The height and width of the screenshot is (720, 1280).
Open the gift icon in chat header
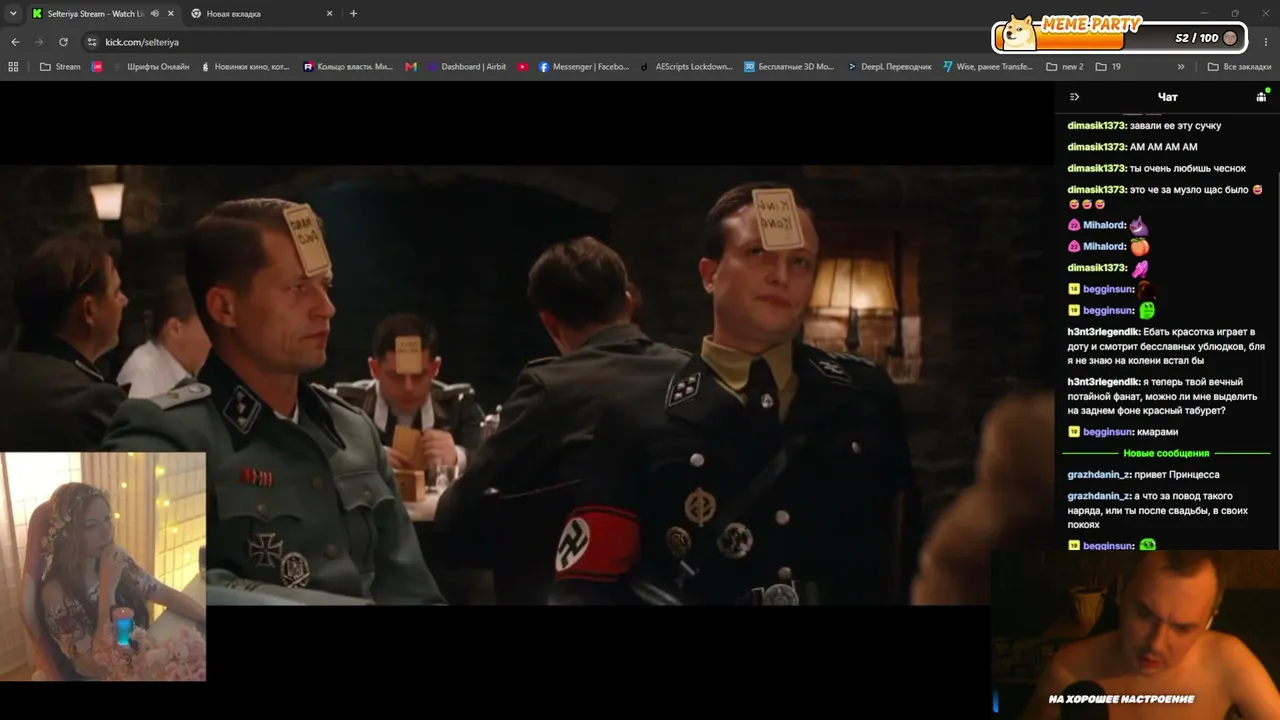[x=1262, y=97]
